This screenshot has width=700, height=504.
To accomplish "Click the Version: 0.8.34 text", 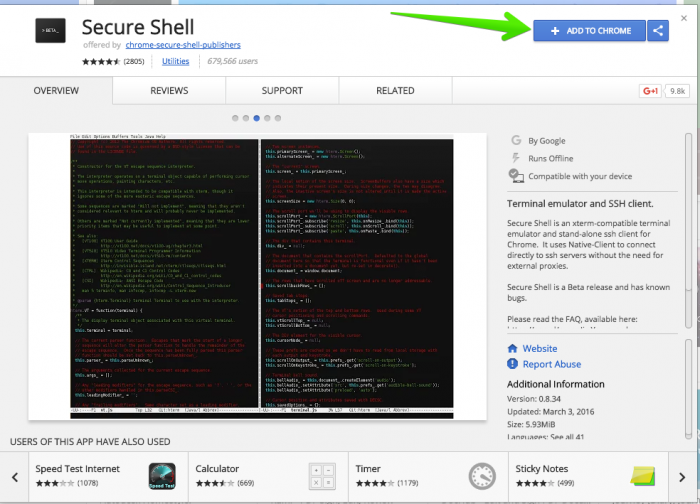I will click(533, 399).
